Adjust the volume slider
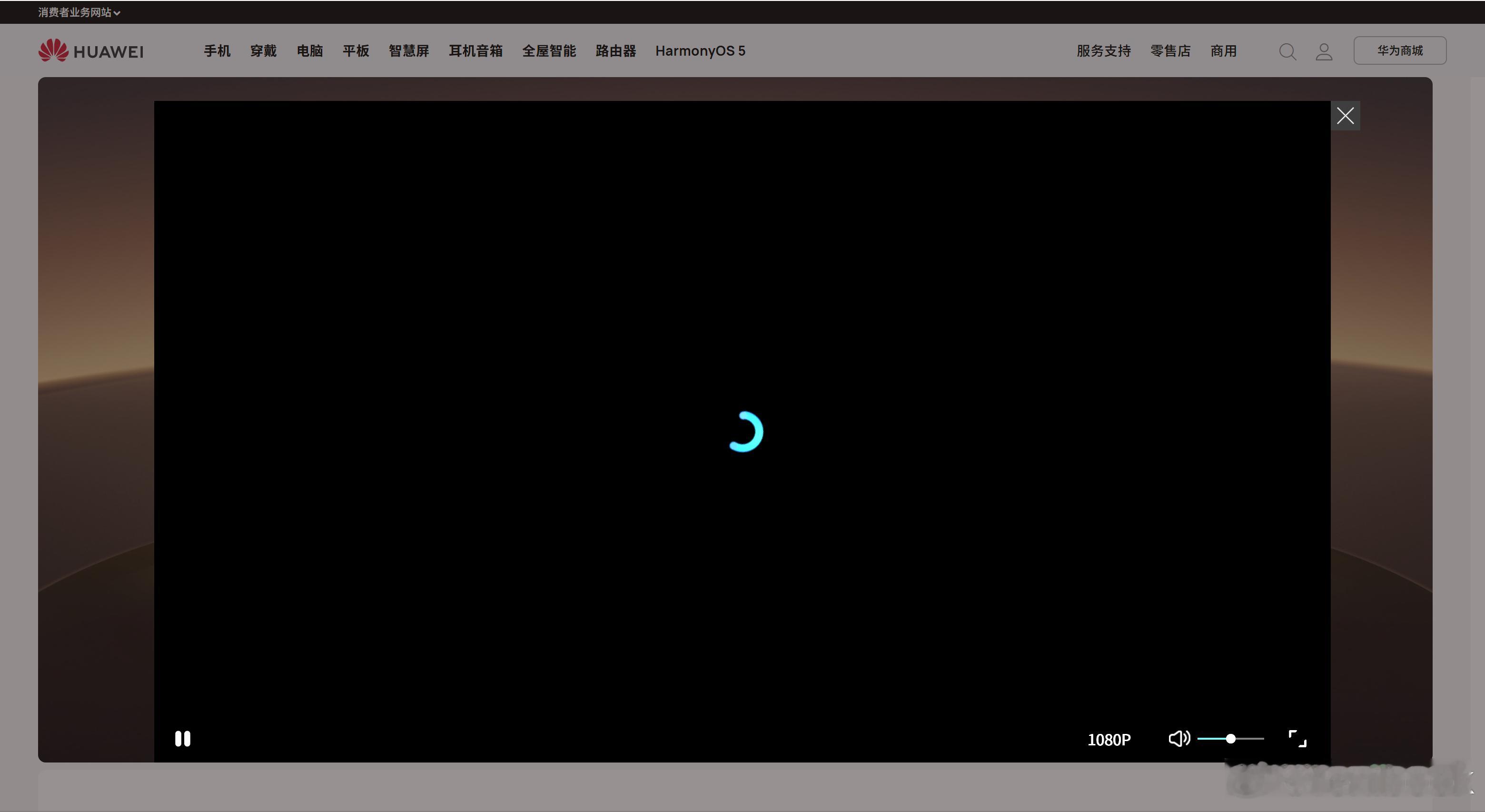This screenshot has width=1485, height=812. (1231, 738)
